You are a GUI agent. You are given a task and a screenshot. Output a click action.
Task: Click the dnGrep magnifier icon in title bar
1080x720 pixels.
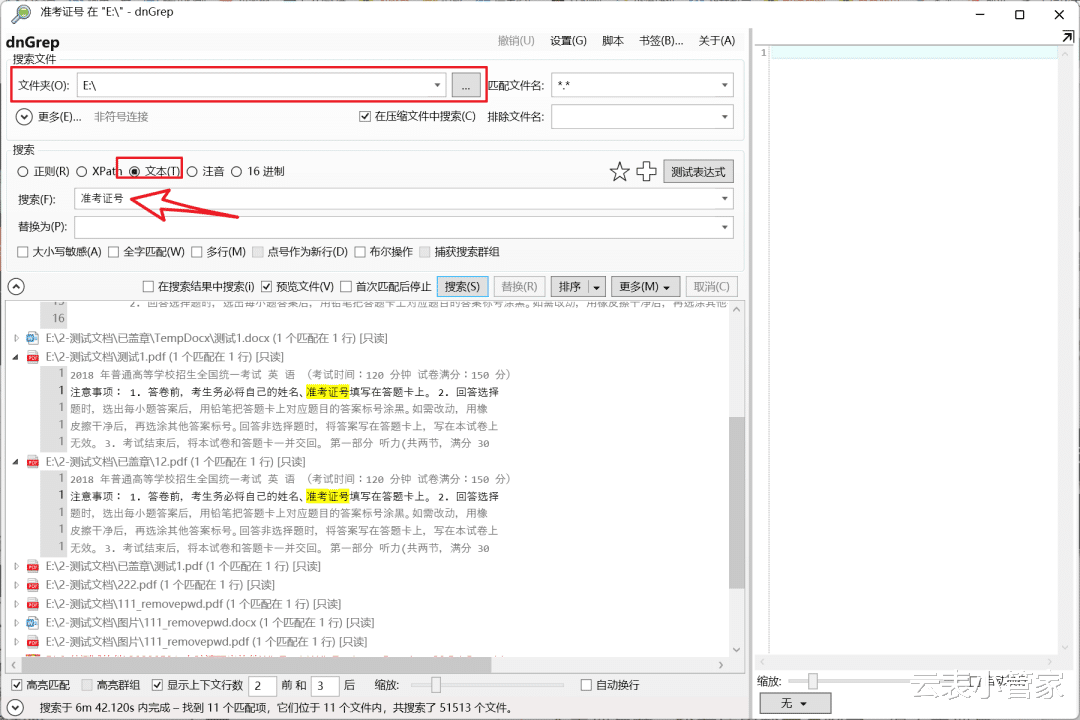(x=21, y=12)
